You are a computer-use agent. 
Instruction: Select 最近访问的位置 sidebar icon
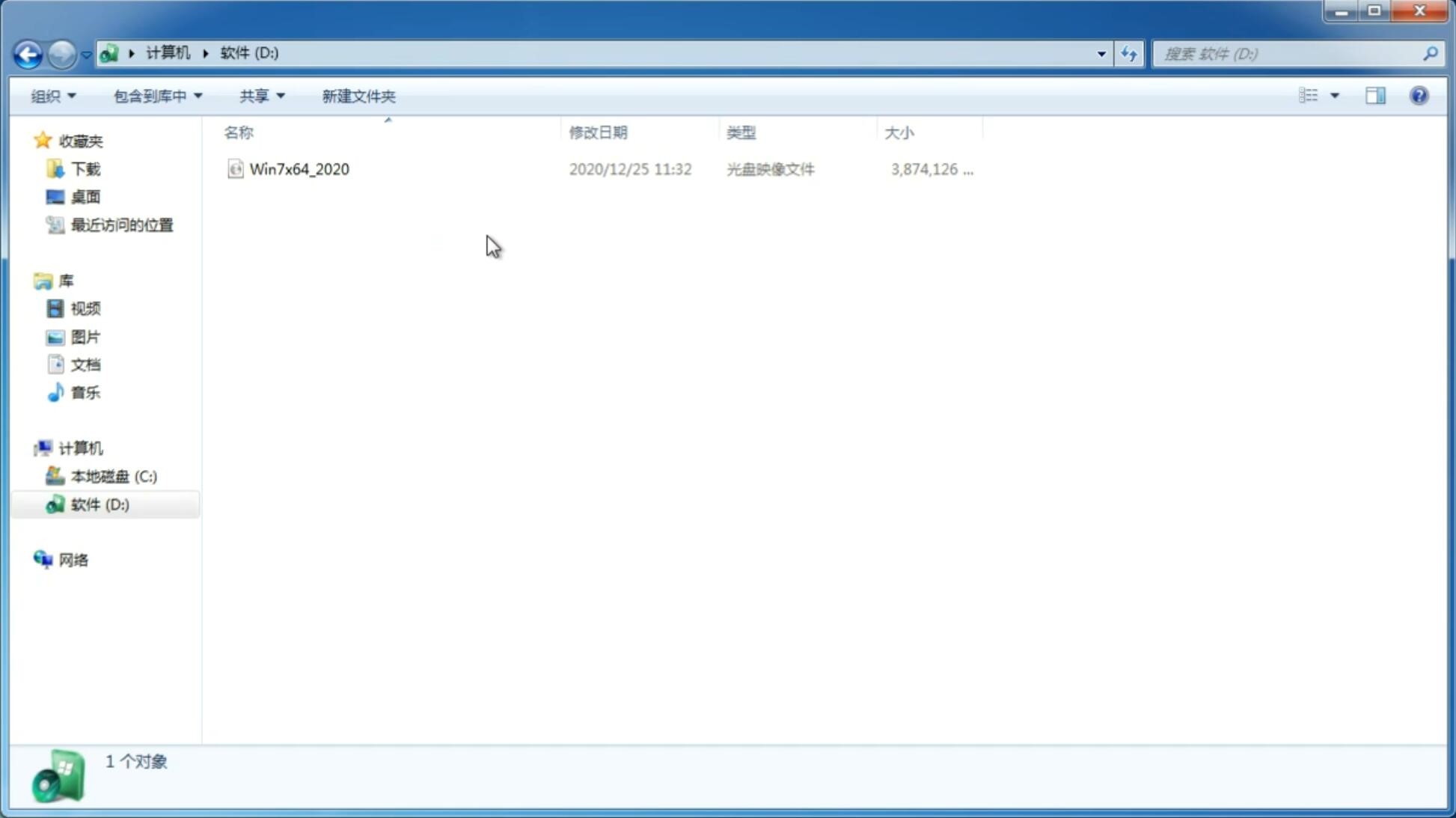pos(55,224)
